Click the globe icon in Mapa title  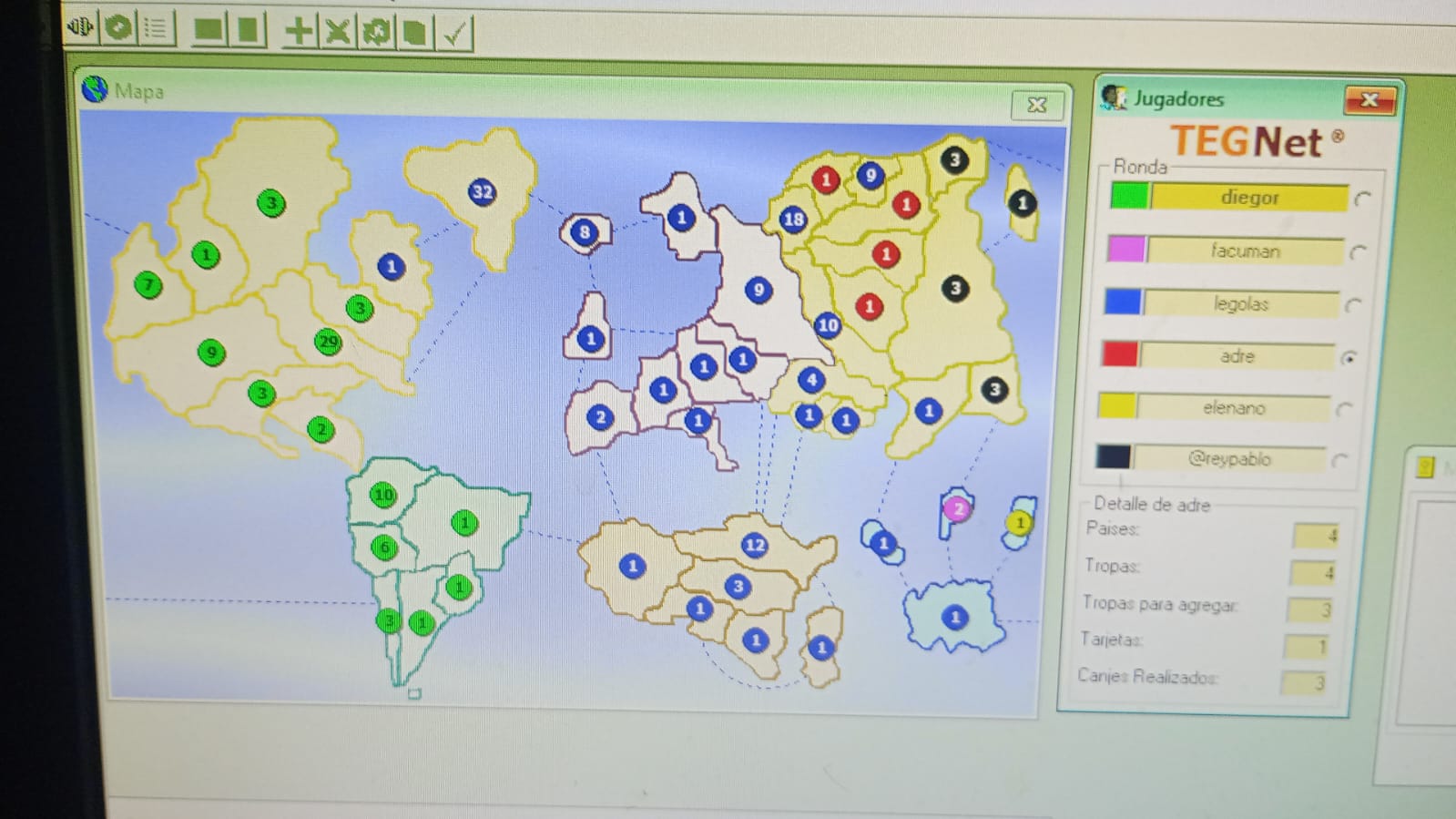point(95,89)
